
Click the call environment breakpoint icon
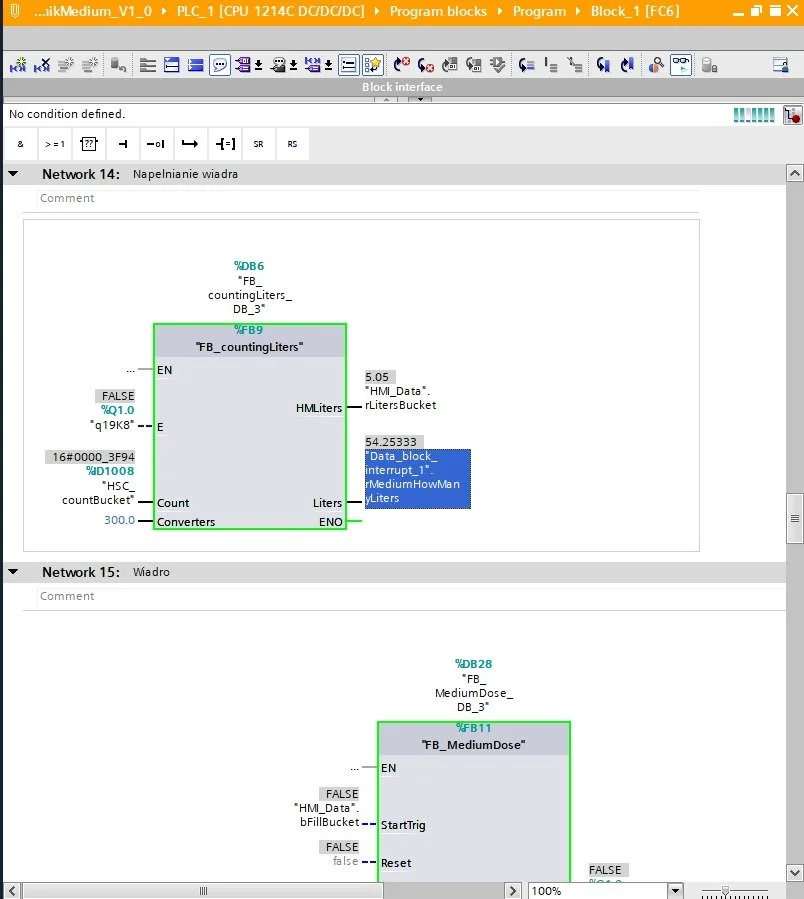pos(793,115)
